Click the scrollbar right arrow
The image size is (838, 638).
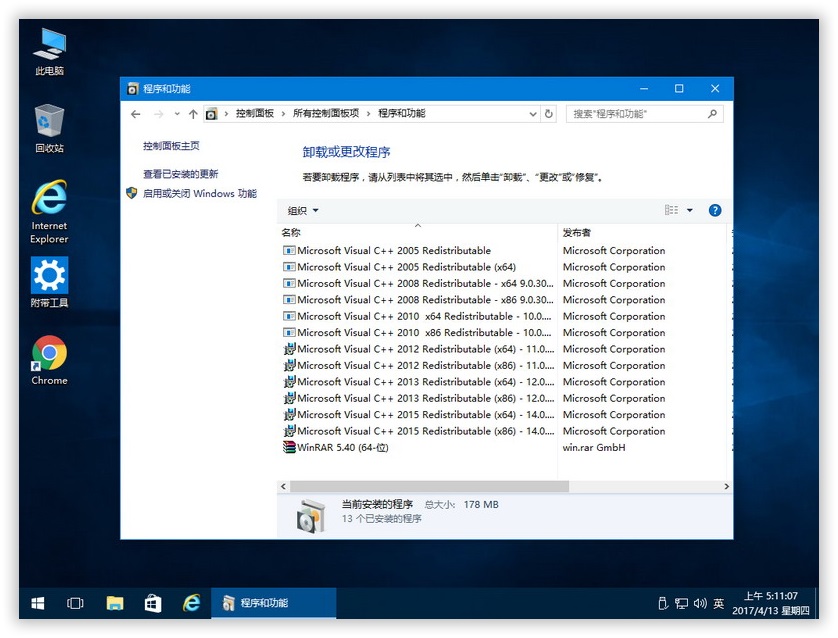point(726,486)
